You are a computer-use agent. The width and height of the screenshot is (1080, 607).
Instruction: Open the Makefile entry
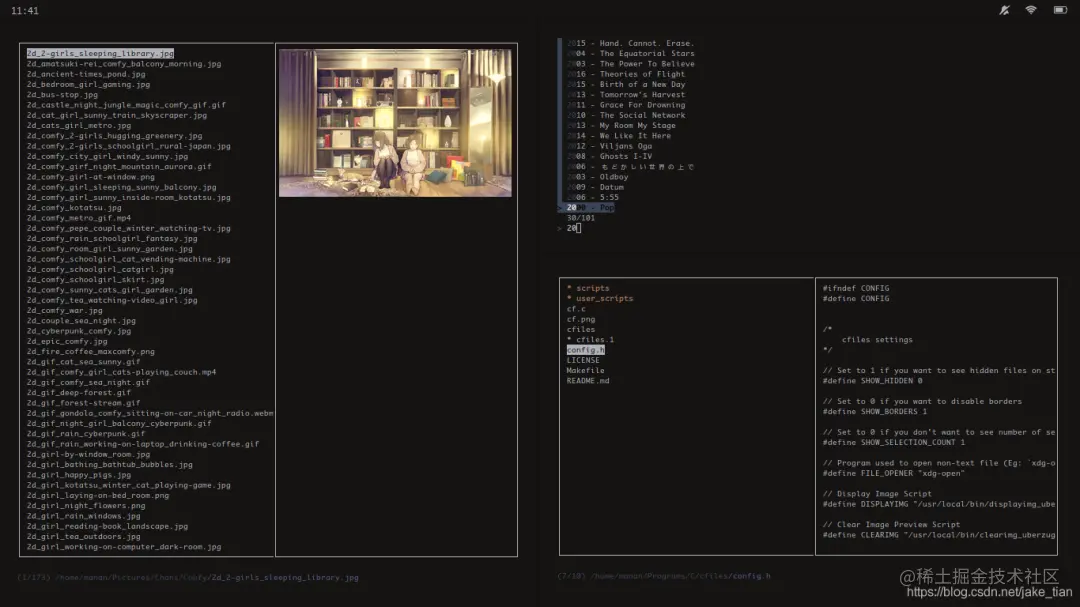[585, 371]
